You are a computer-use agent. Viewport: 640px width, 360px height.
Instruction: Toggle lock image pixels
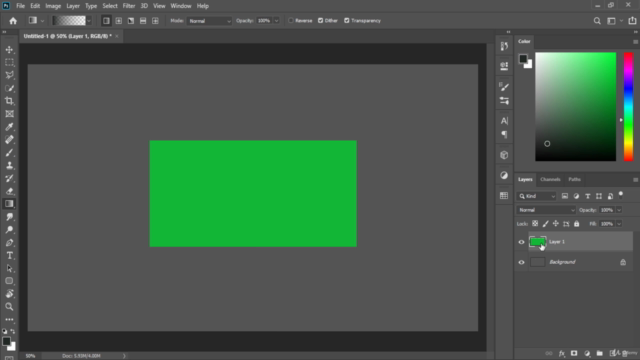(x=545, y=224)
